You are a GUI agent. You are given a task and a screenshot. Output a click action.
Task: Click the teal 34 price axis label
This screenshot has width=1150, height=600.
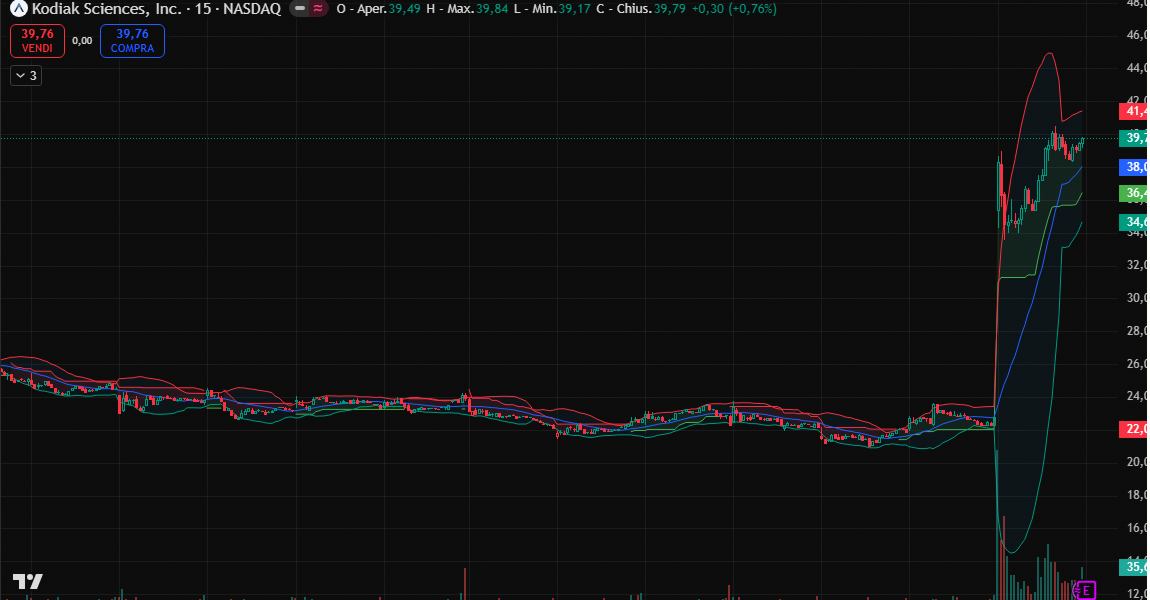pyautogui.click(x=1134, y=222)
